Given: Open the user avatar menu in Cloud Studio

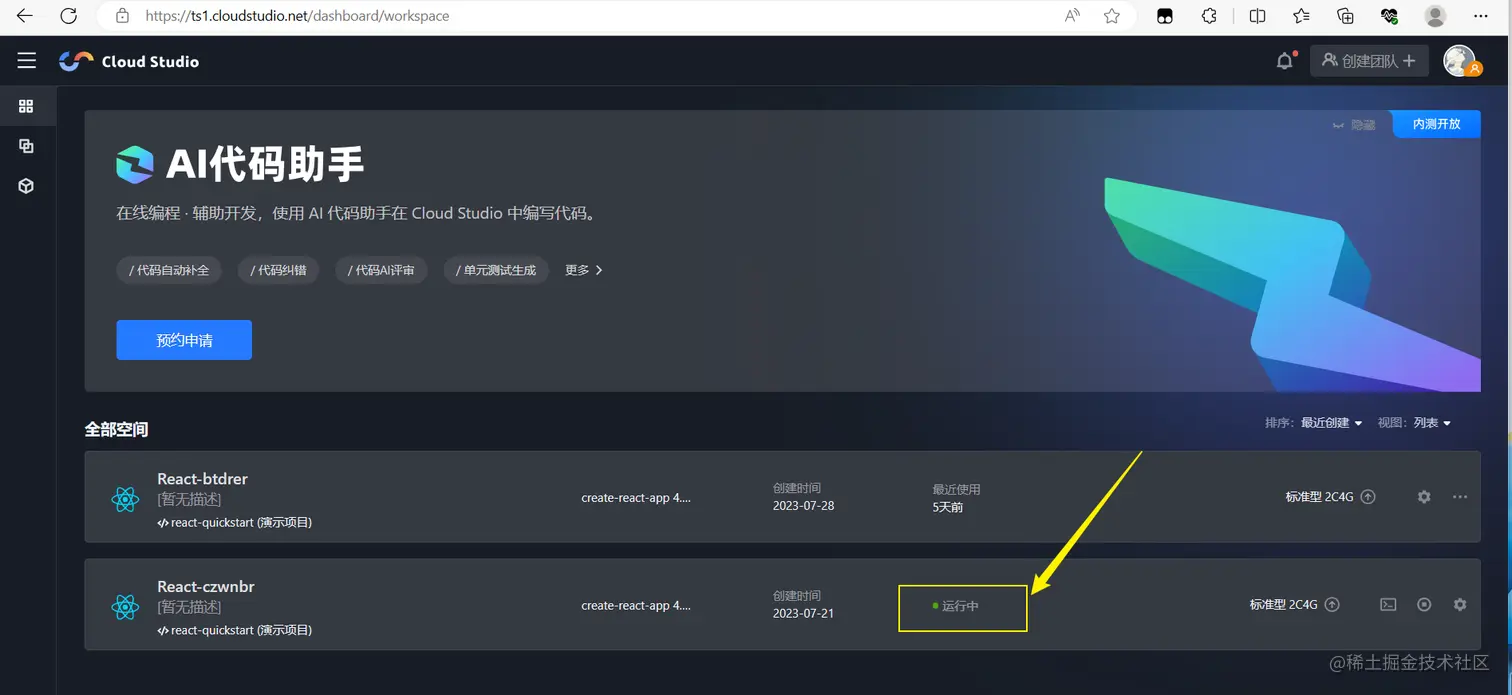Looking at the screenshot, I should (1460, 61).
